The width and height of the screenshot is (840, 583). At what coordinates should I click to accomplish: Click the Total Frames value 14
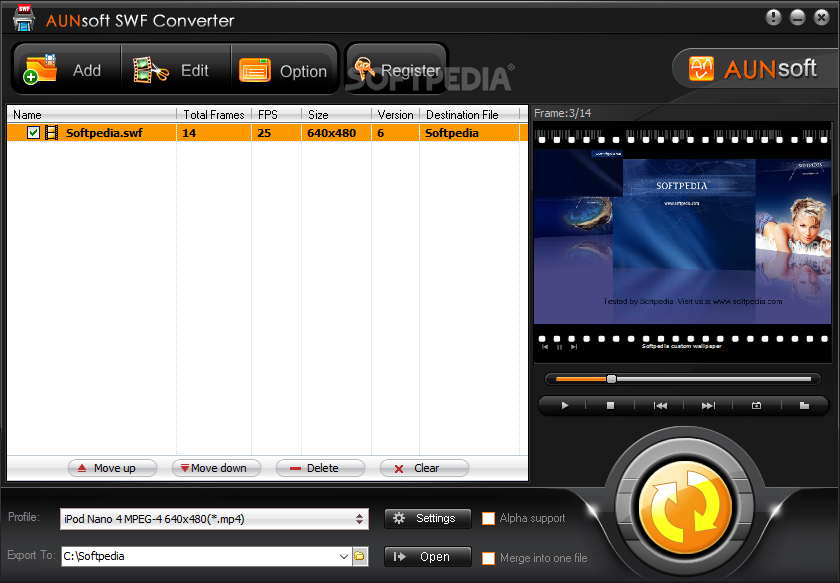[x=189, y=133]
